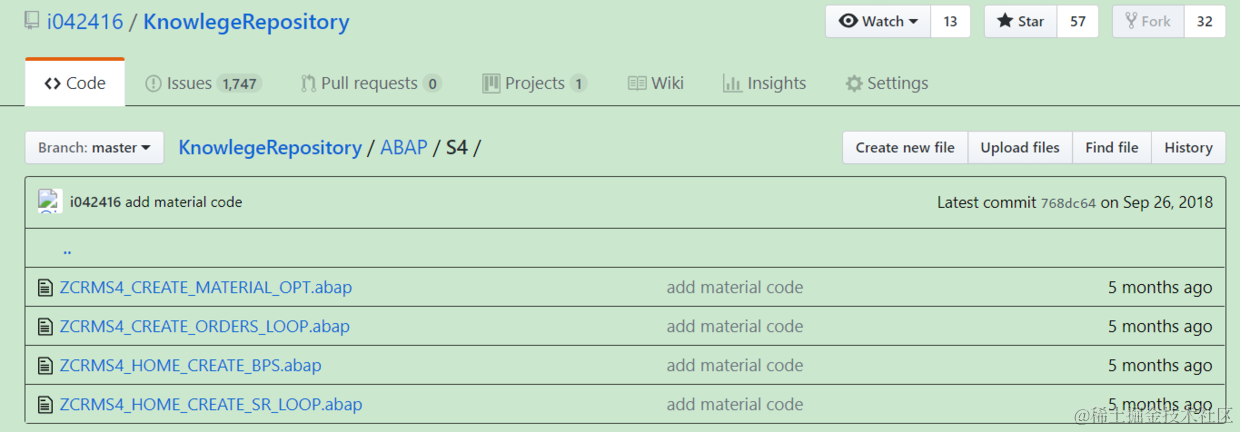Open the Wiki tab
This screenshot has width=1240, height=432.
656,83
